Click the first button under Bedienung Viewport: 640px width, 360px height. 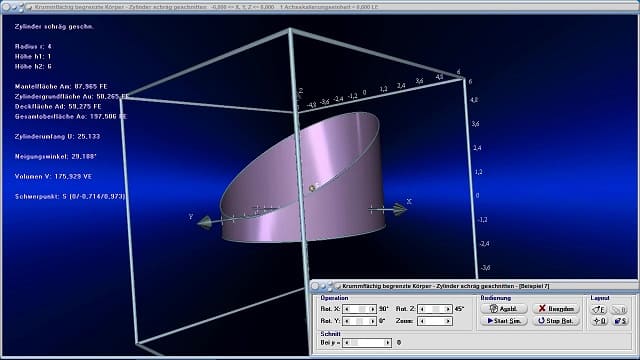[x=504, y=309]
